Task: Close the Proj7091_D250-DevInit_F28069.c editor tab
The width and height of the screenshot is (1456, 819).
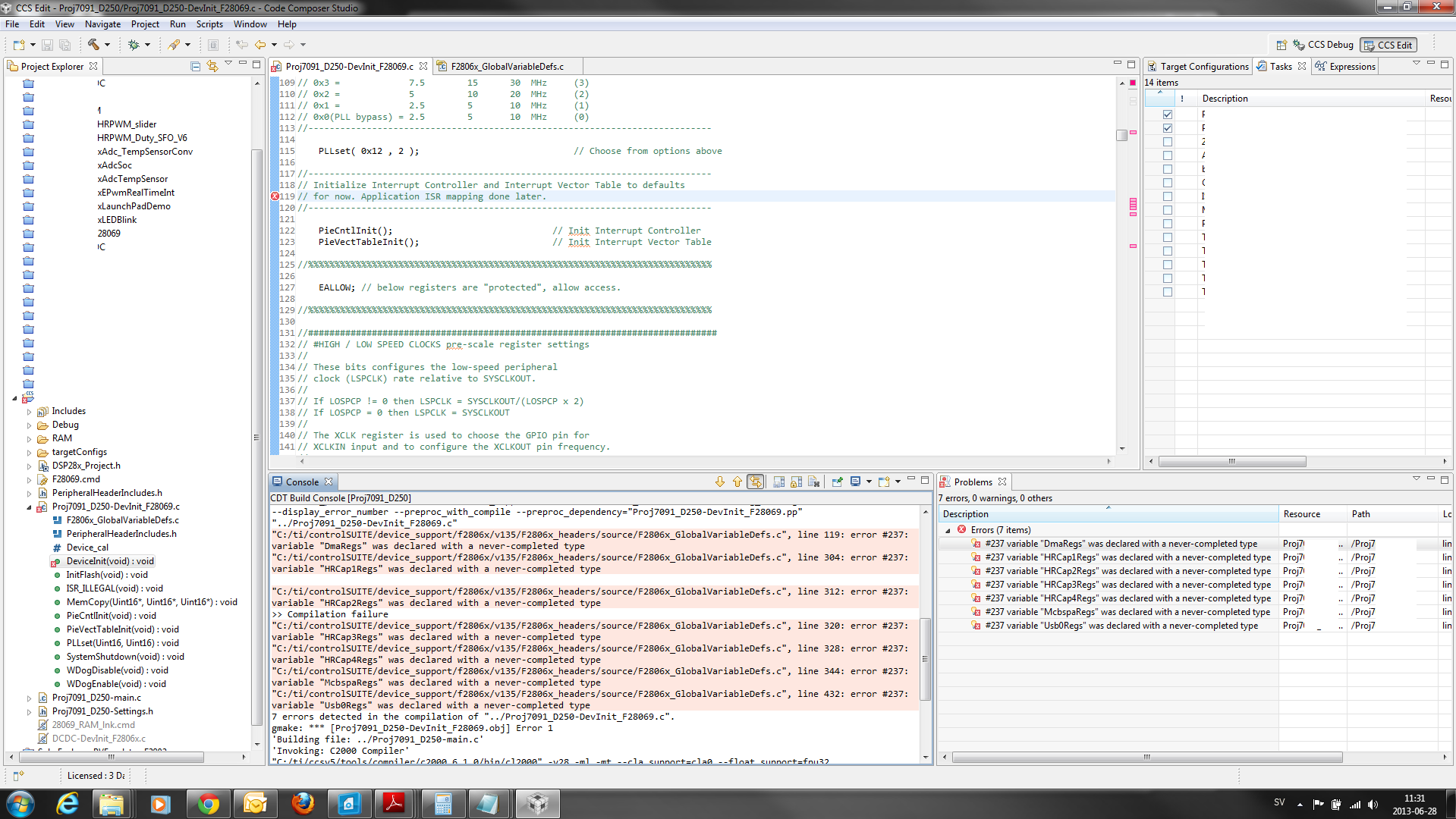Action: (x=423, y=66)
